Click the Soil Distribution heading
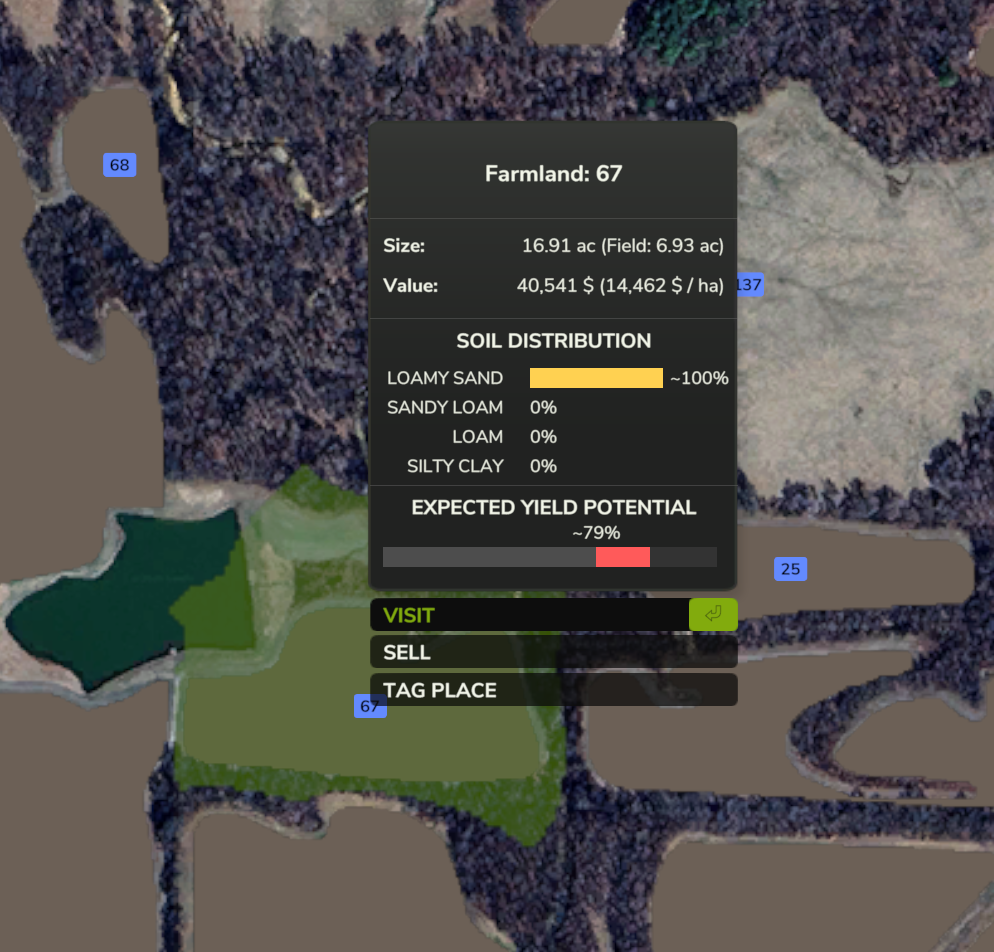 (x=553, y=341)
